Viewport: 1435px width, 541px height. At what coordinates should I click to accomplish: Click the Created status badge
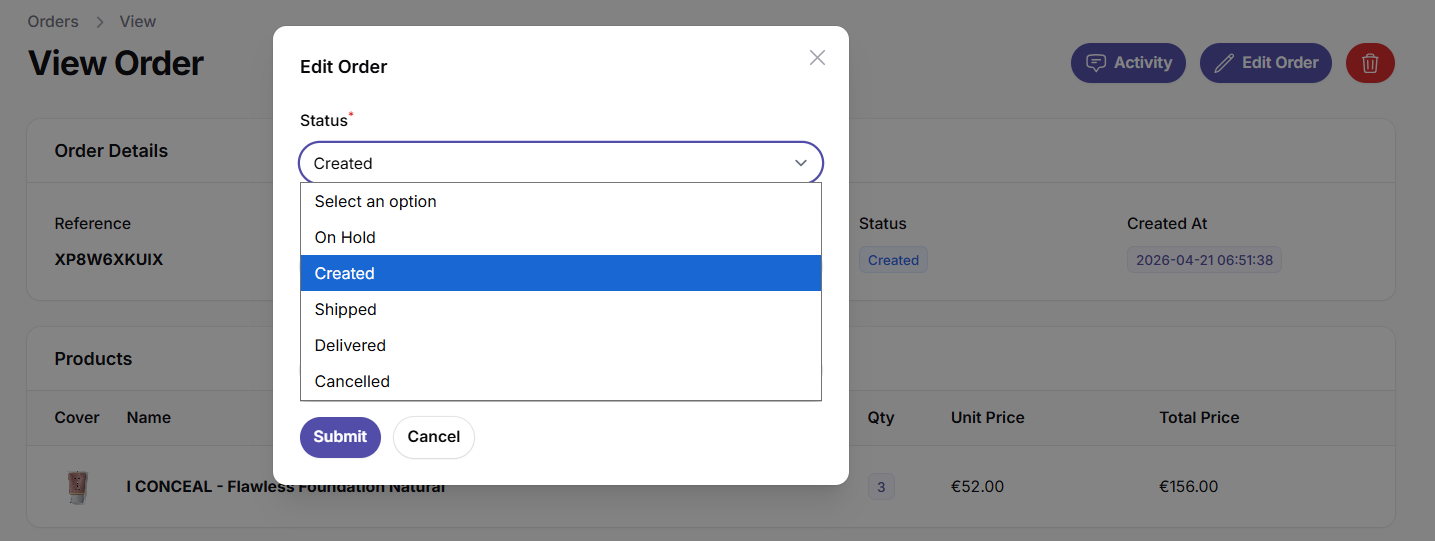pyautogui.click(x=893, y=260)
